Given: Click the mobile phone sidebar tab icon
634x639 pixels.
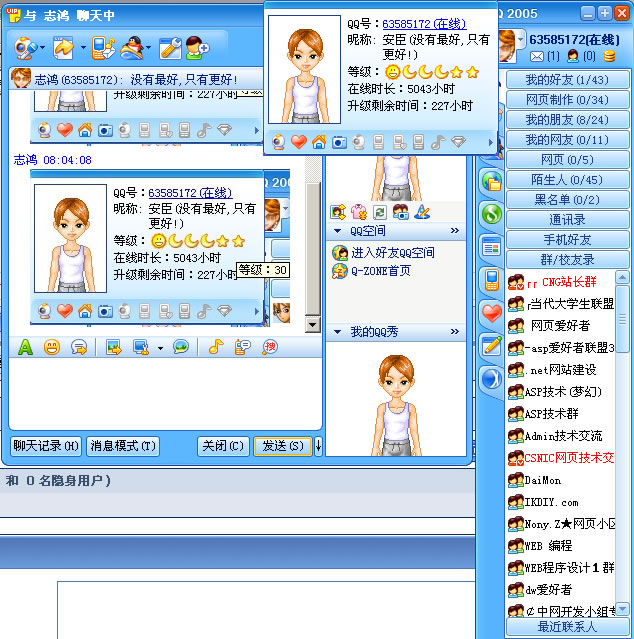Looking at the screenshot, I should 491,278.
